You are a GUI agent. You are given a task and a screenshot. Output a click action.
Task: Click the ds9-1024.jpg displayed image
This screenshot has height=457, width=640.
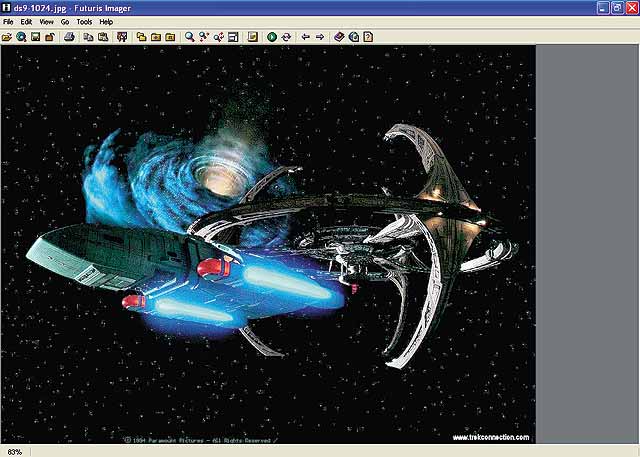point(268,244)
